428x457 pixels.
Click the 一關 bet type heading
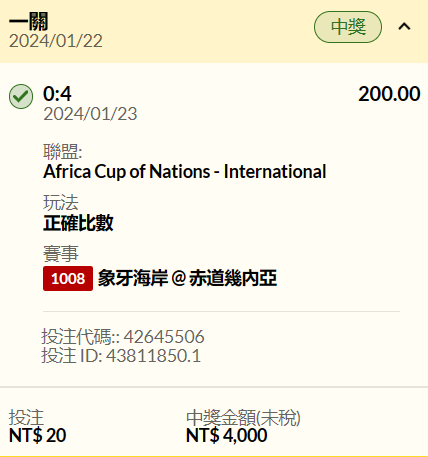[x=29, y=22]
